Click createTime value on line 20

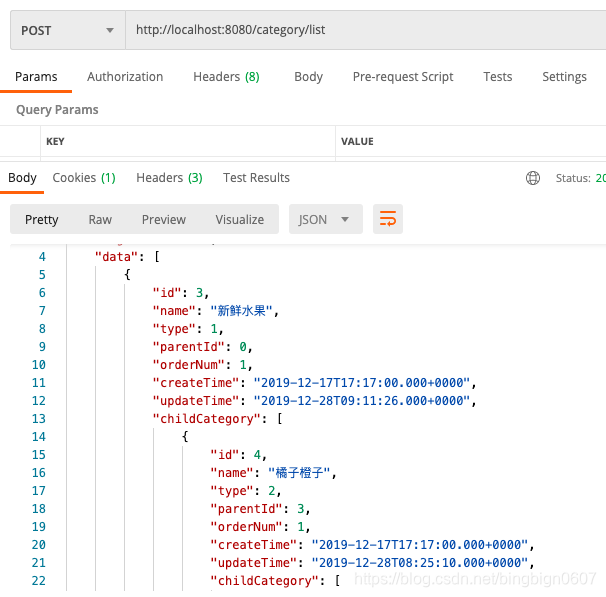click(x=420, y=545)
